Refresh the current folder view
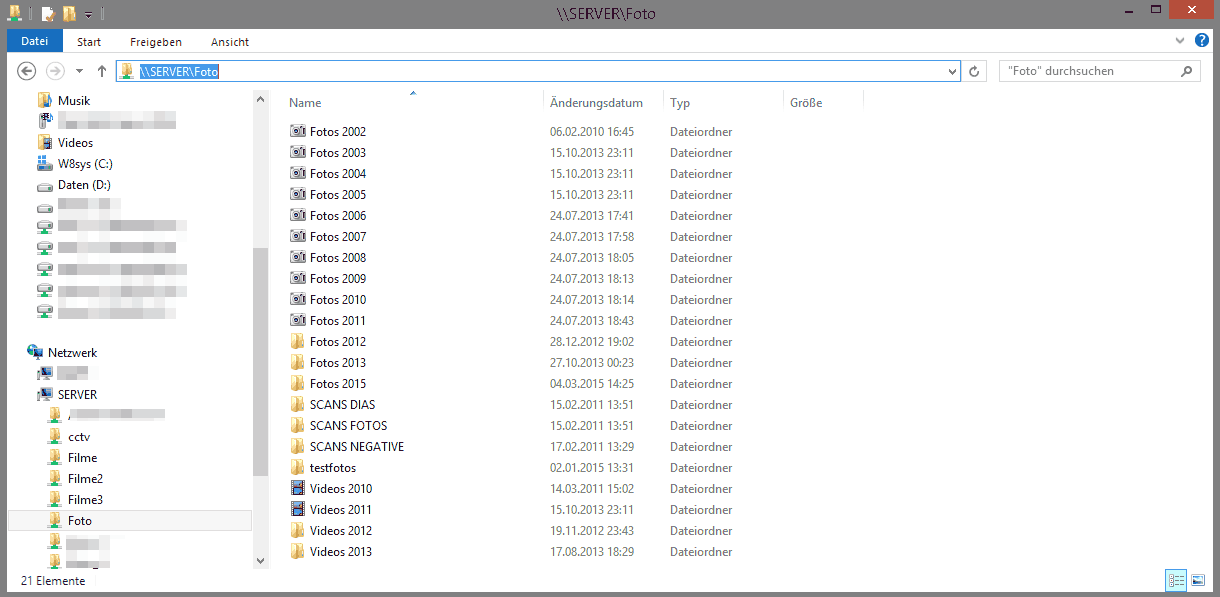This screenshot has width=1220, height=597. click(x=975, y=71)
